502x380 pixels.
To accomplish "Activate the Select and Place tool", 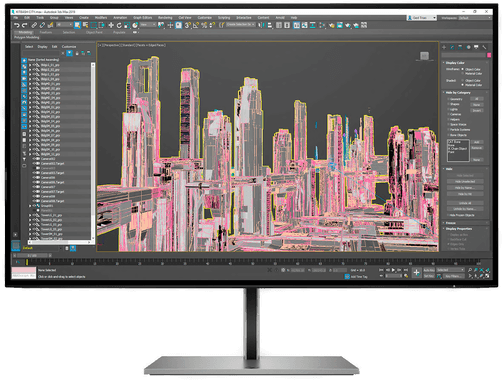I will click(x=135, y=25).
